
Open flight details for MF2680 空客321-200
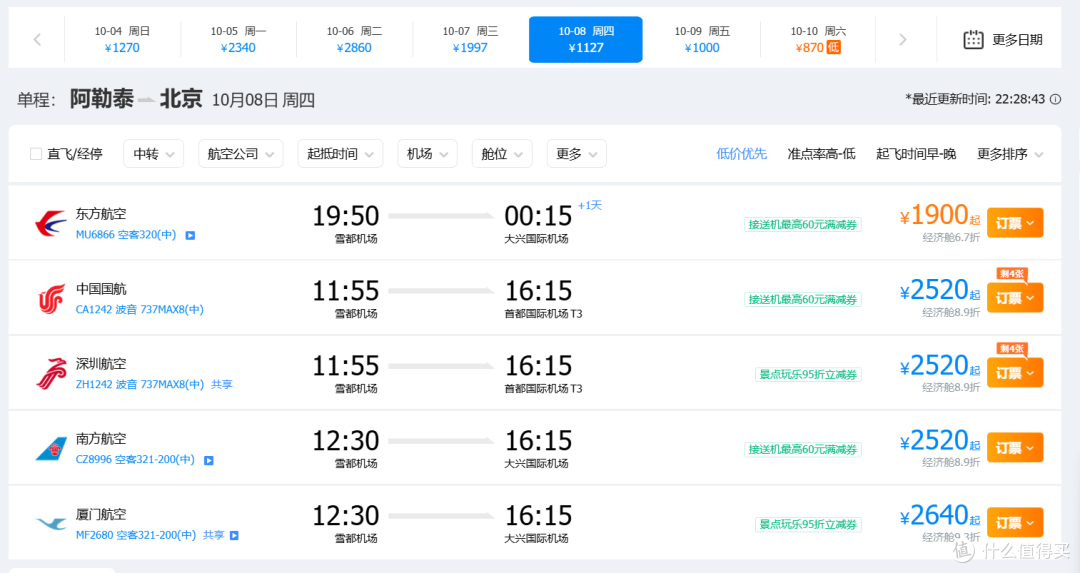(x=136, y=535)
